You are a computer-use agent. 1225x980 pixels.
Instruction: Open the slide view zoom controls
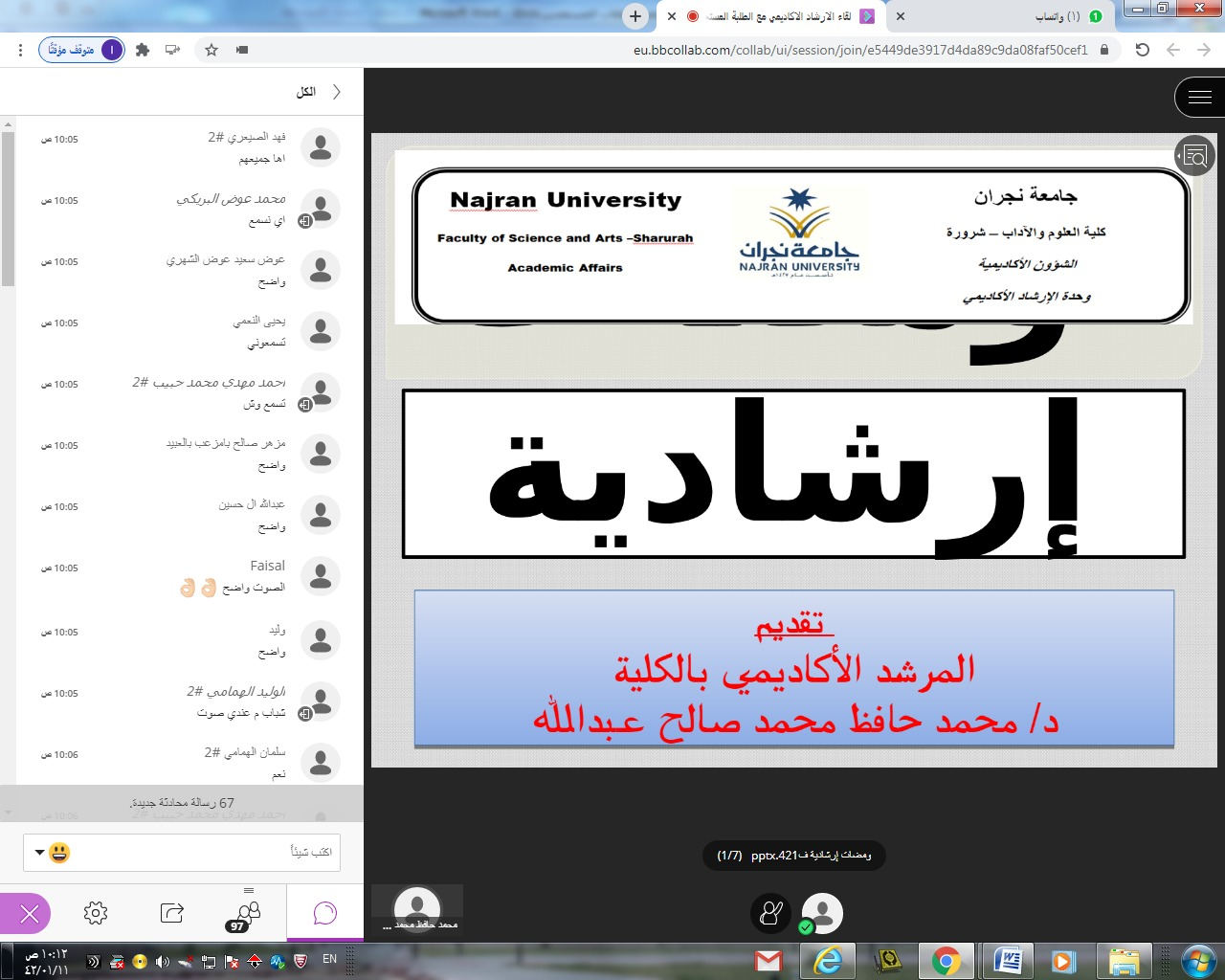coord(1194,155)
